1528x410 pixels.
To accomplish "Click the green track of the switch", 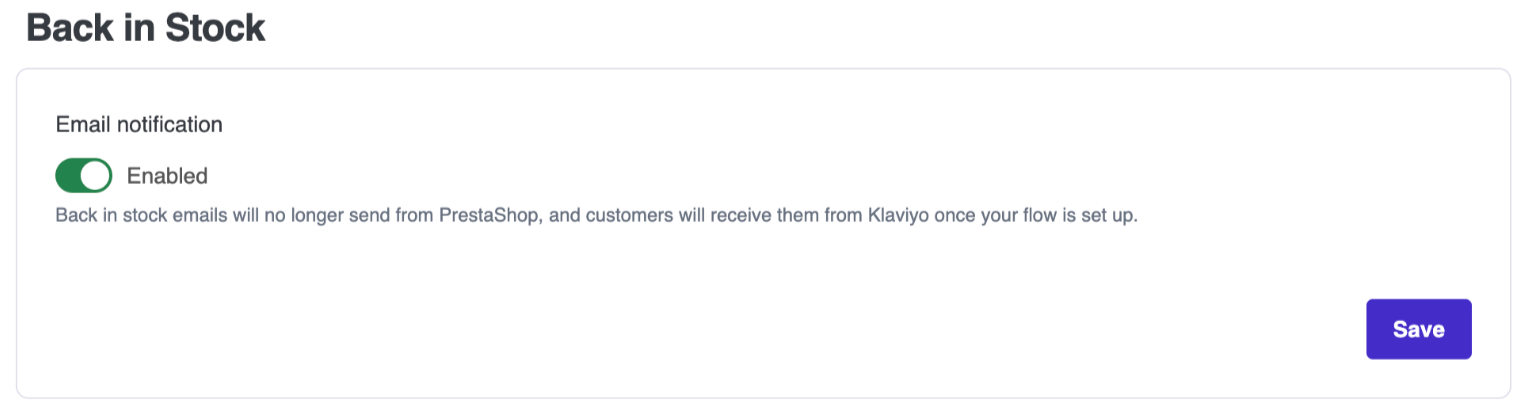I will [x=69, y=176].
